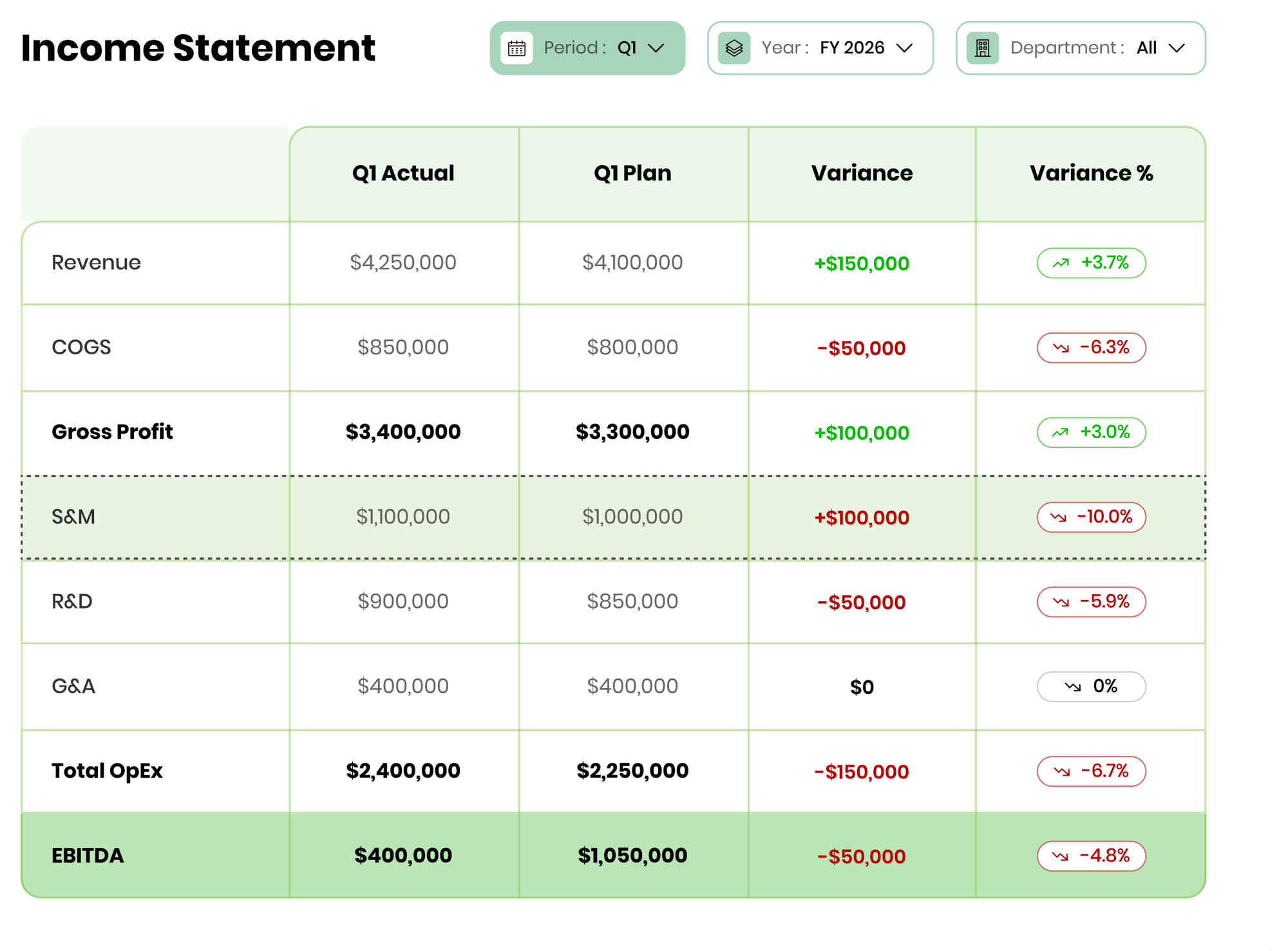Click the Revenue row label
The width and height of the screenshot is (1288, 951).
(x=96, y=263)
